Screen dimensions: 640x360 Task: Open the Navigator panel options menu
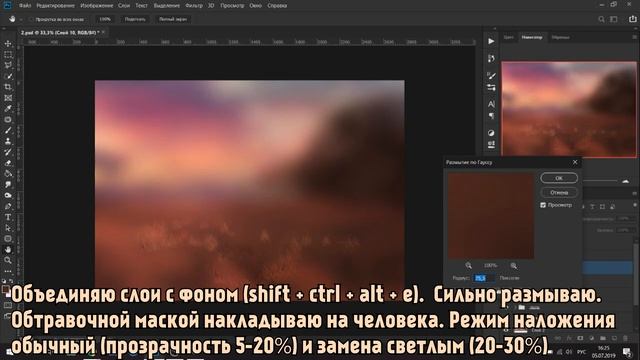pos(634,37)
